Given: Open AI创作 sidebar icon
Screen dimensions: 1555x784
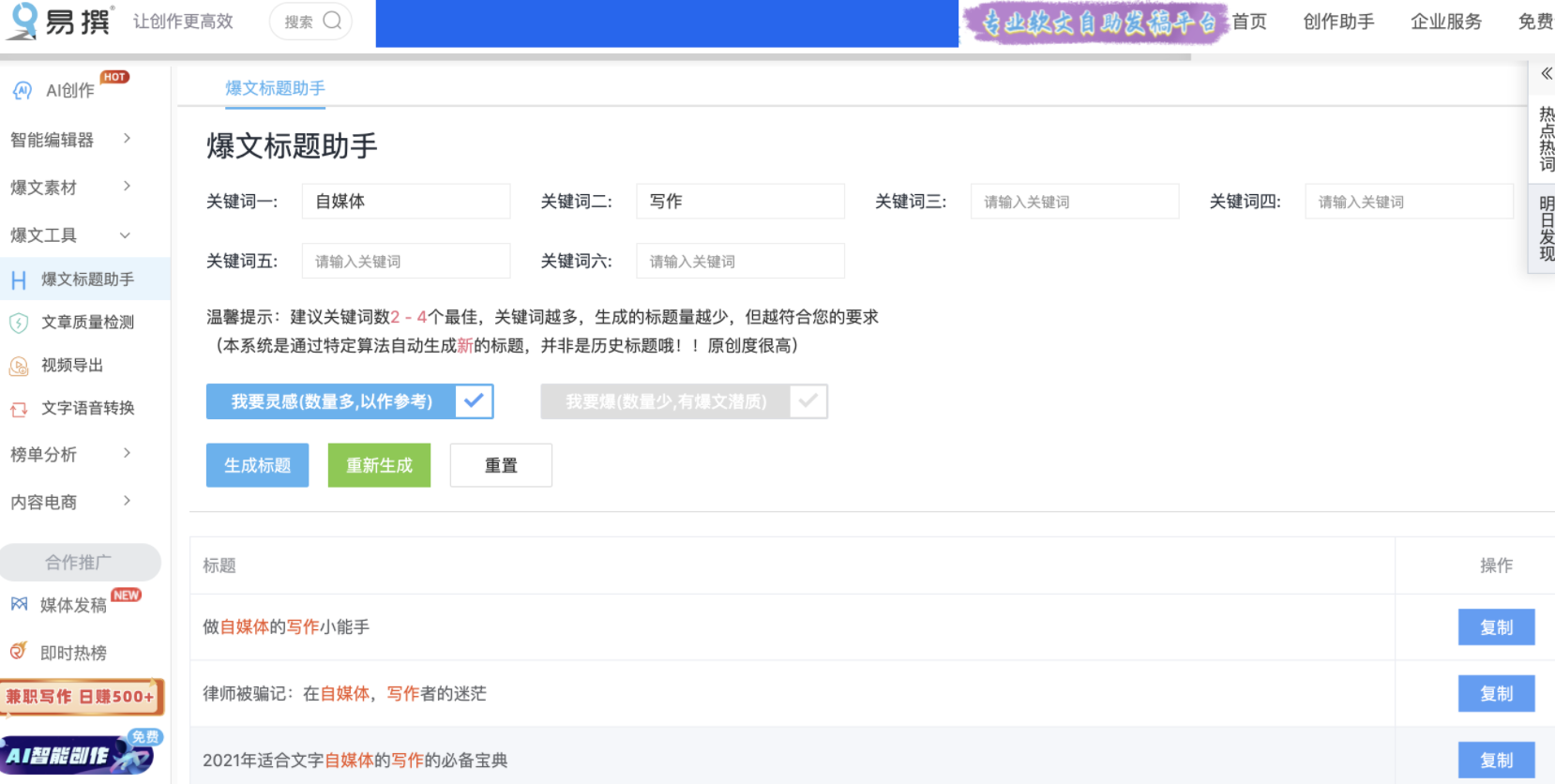Looking at the screenshot, I should point(22,90).
